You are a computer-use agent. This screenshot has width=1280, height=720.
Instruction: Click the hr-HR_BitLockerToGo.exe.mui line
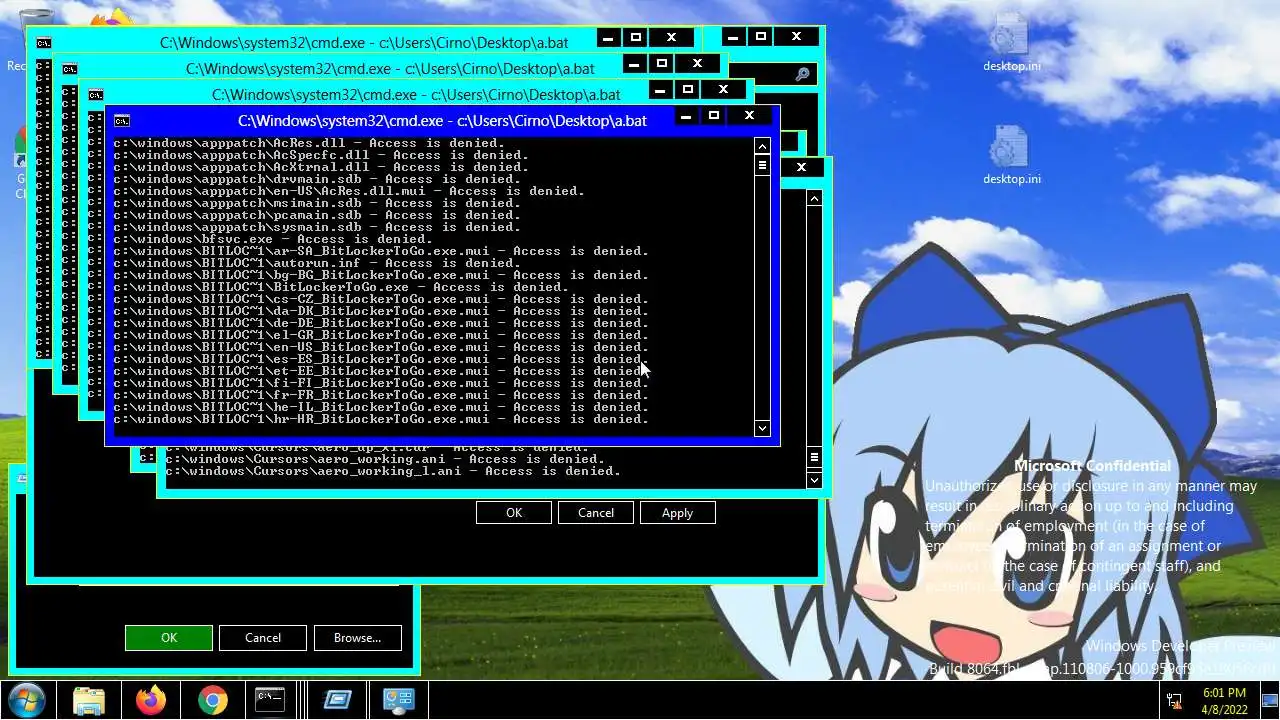tap(381, 419)
